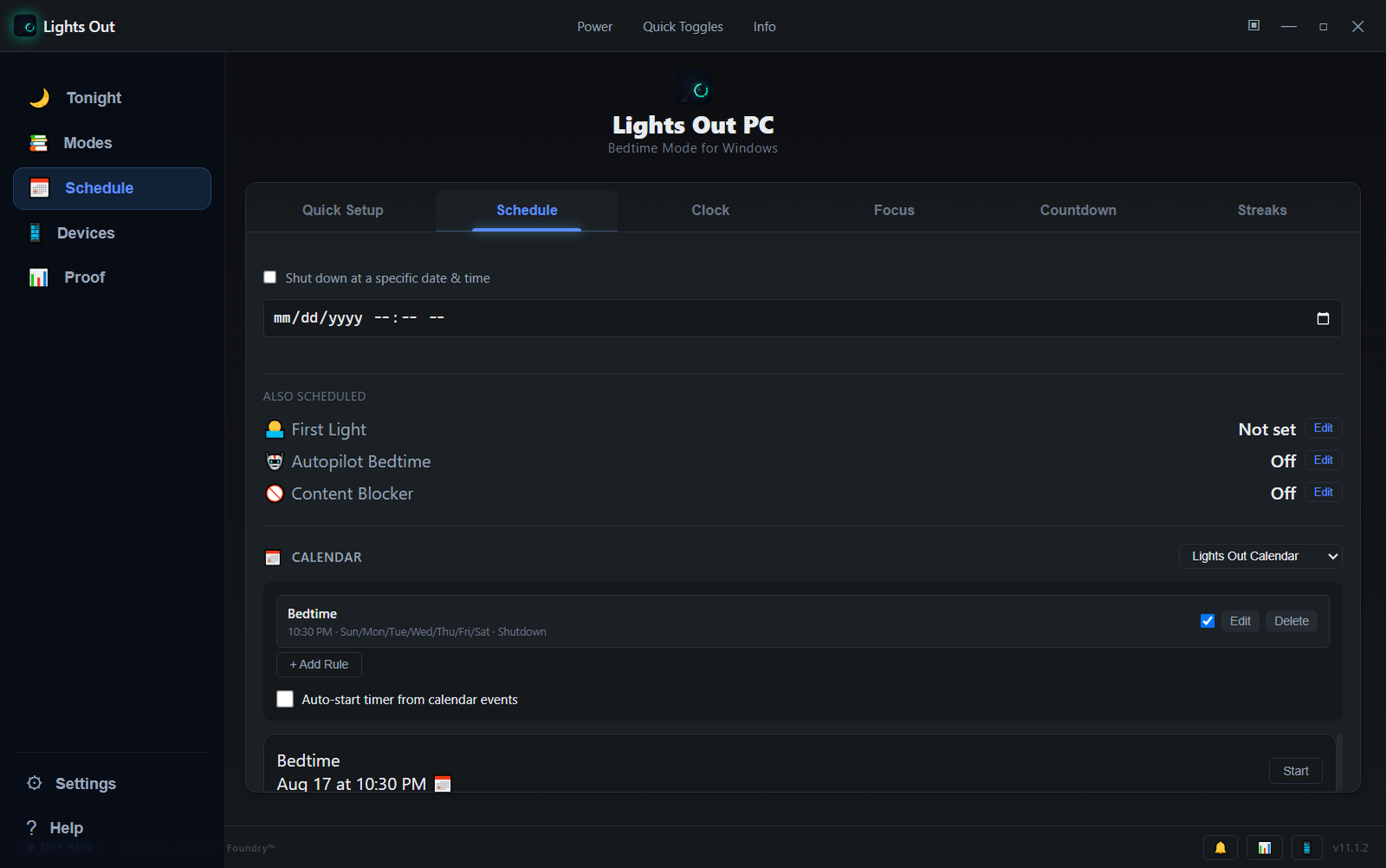This screenshot has height=868, width=1386.
Task: Click the date and time input field
Action: (803, 318)
